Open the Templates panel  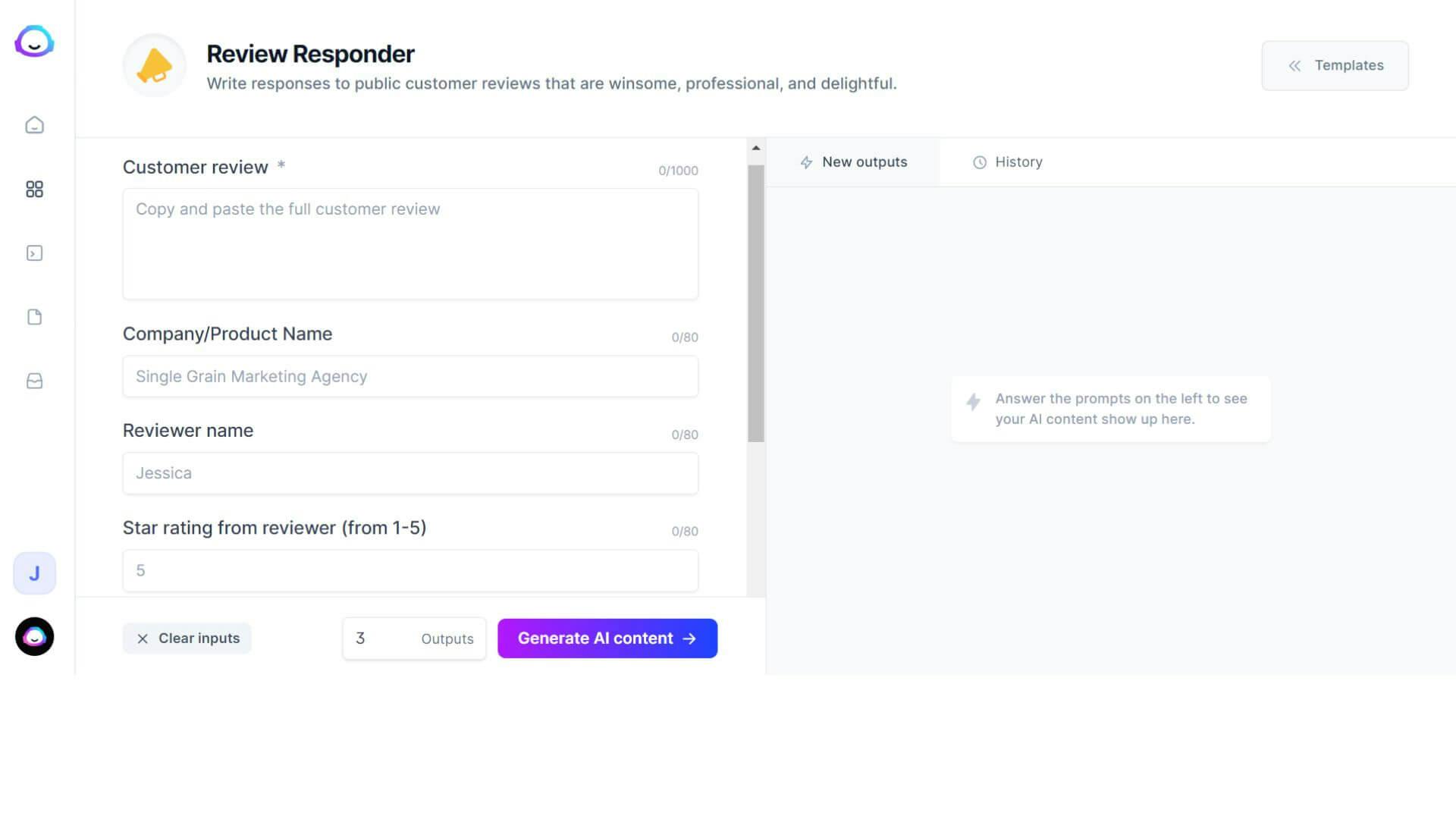tap(1335, 65)
